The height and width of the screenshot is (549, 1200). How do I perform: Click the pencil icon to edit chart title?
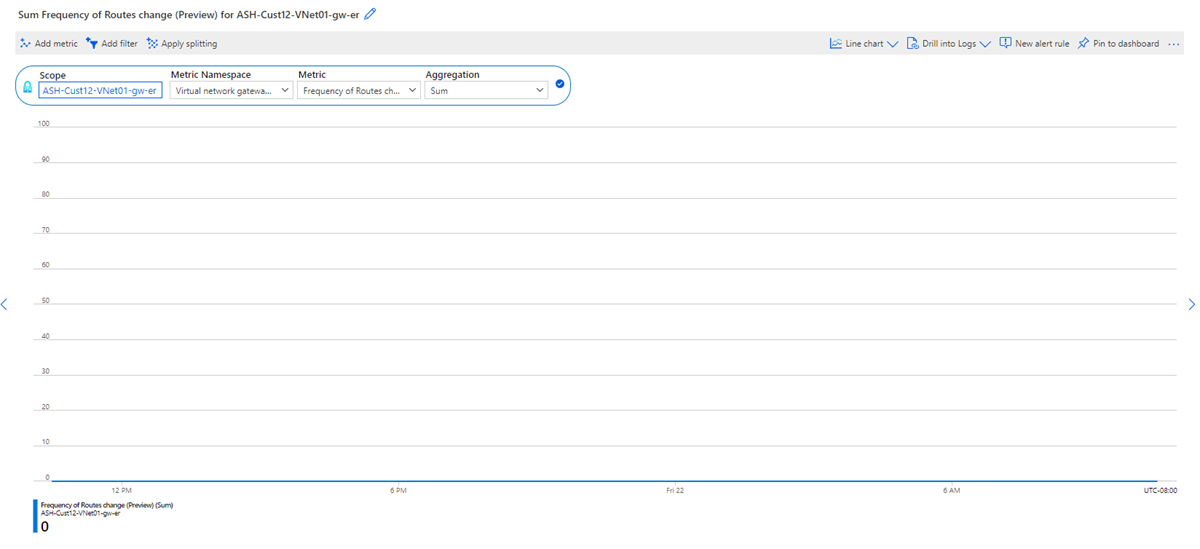pos(371,14)
